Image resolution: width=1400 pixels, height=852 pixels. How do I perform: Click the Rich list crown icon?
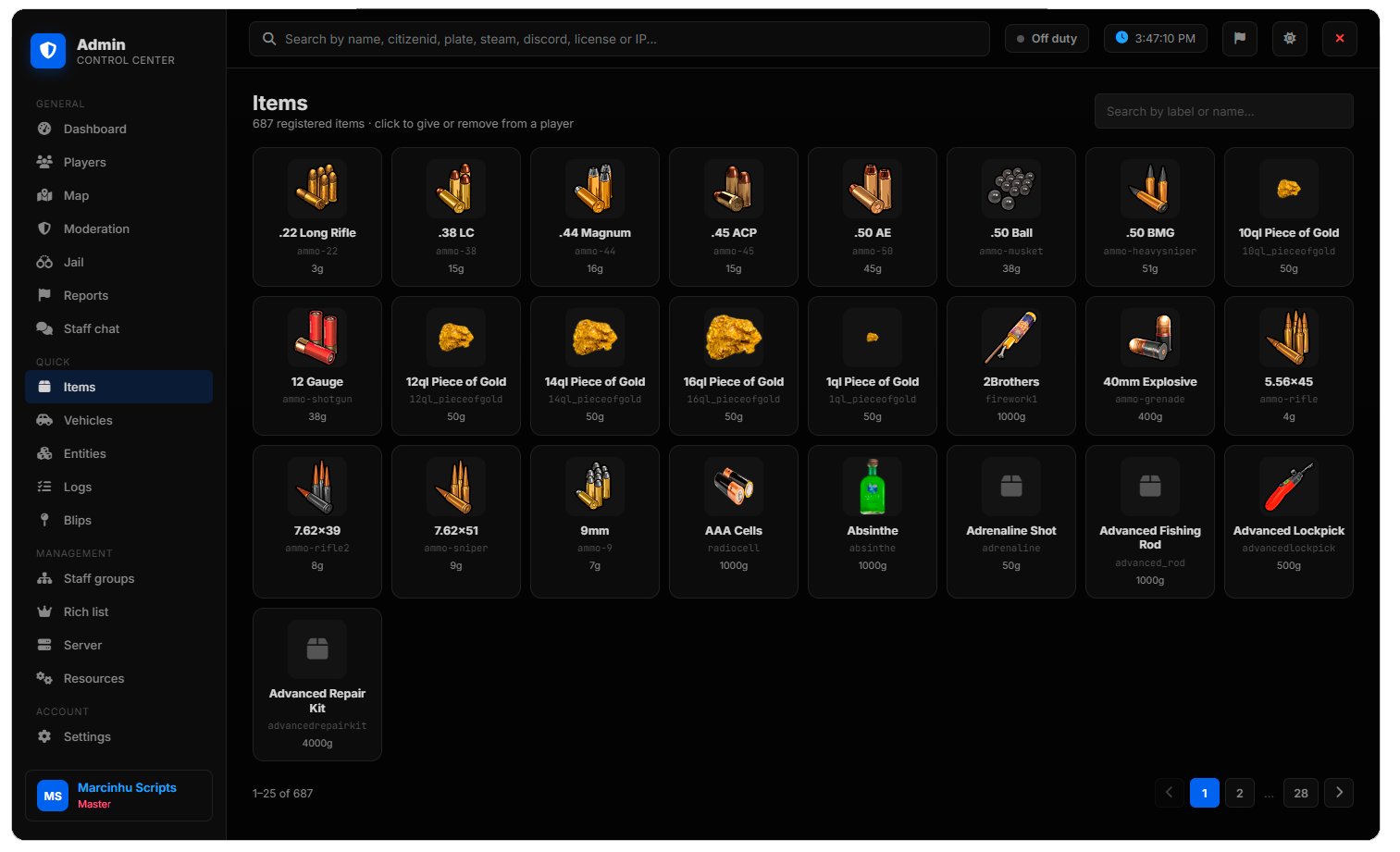tap(44, 611)
